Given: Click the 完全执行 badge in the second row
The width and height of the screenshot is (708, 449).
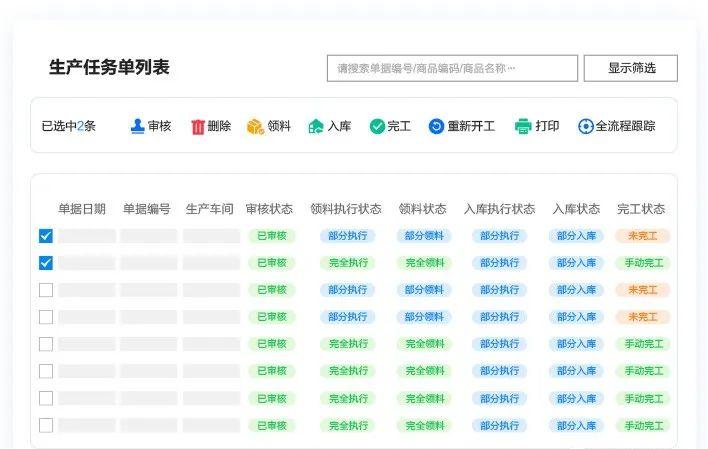Looking at the screenshot, I should 348,263.
